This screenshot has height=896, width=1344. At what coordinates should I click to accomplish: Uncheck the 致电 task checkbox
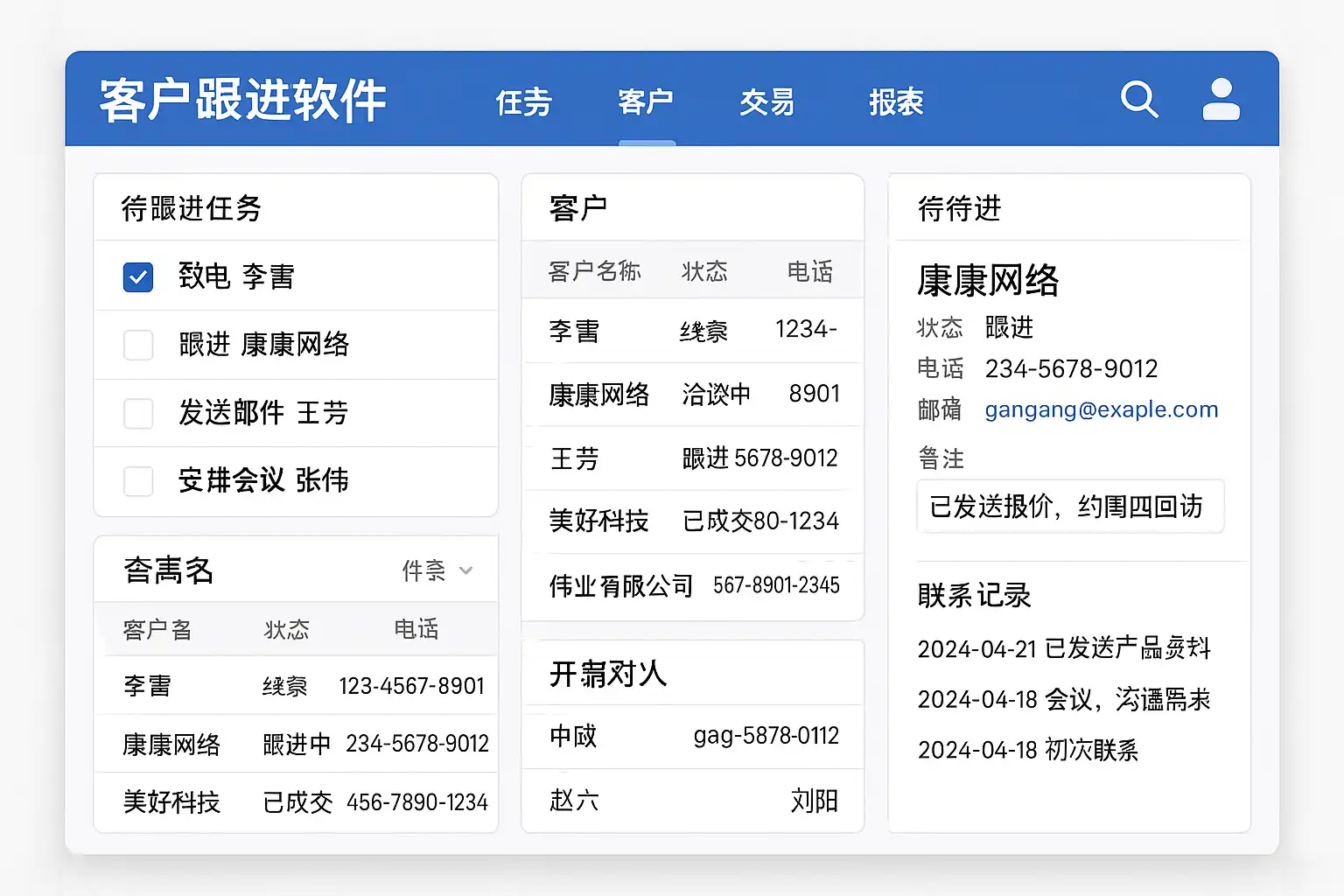pyautogui.click(x=138, y=277)
